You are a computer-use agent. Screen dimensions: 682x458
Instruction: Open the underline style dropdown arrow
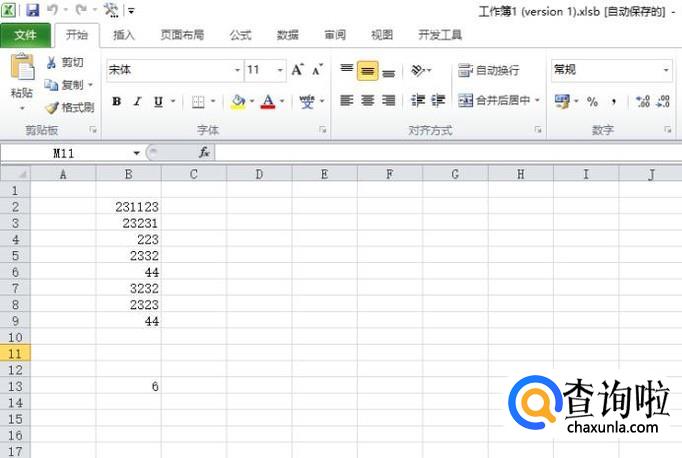(x=173, y=102)
